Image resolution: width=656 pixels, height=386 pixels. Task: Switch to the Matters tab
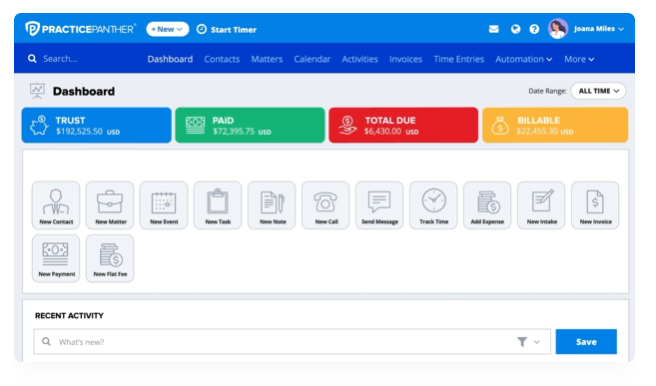267,59
